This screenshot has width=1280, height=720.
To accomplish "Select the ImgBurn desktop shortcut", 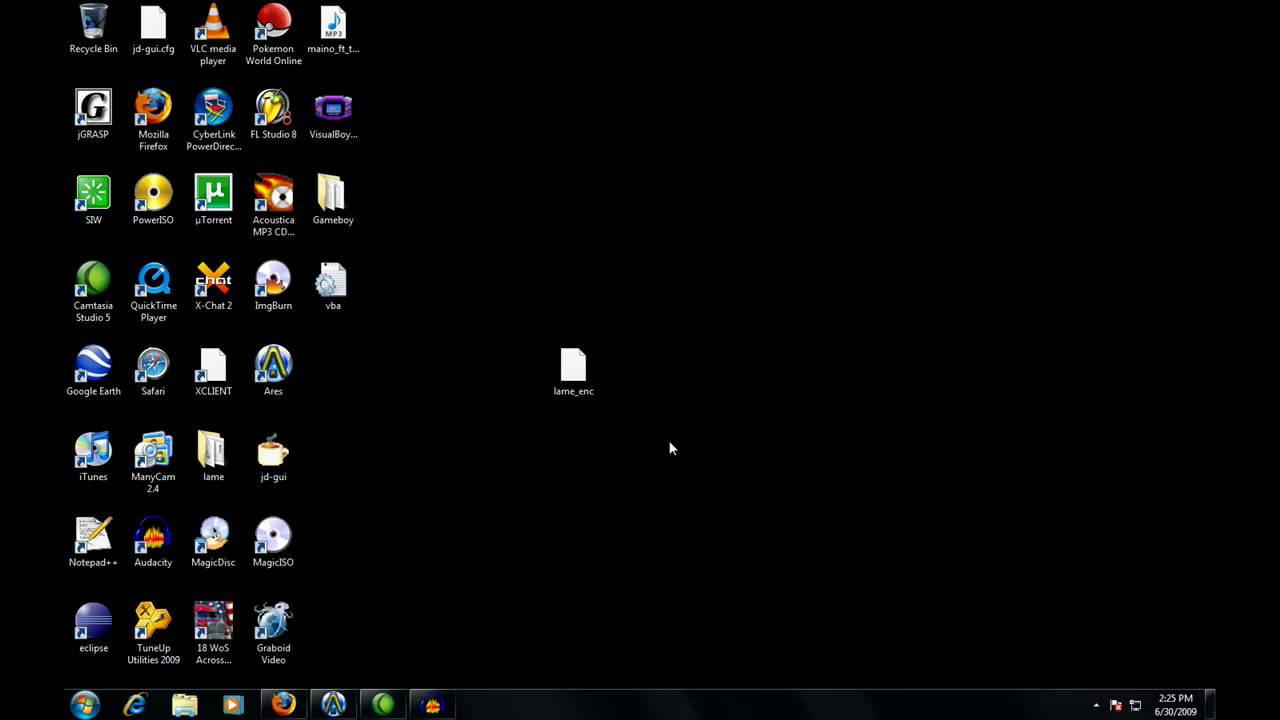I will pyautogui.click(x=273, y=287).
